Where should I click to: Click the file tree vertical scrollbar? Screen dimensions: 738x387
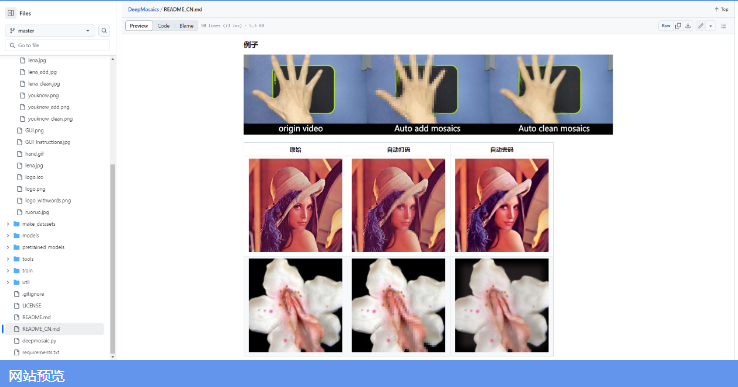coord(112,258)
